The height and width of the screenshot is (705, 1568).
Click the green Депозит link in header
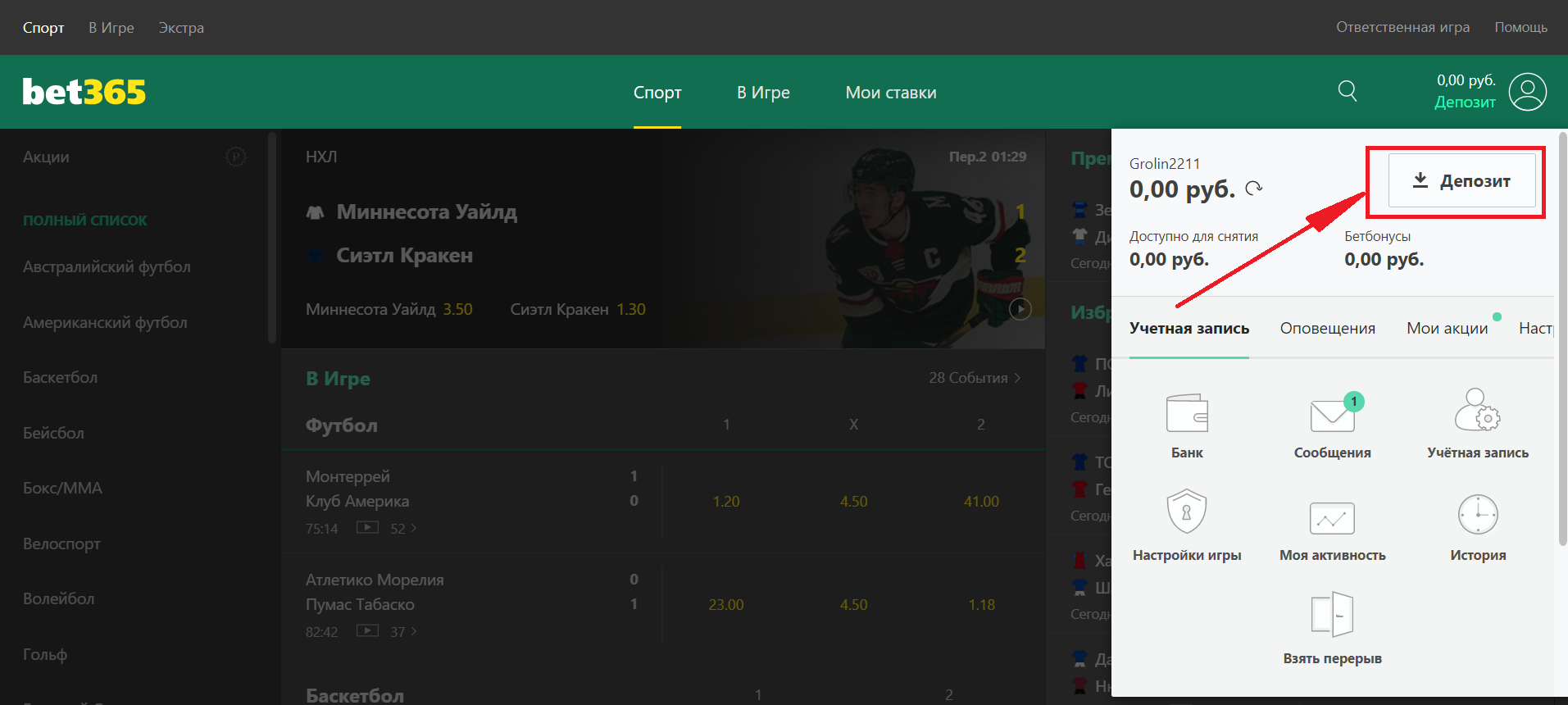[1465, 102]
